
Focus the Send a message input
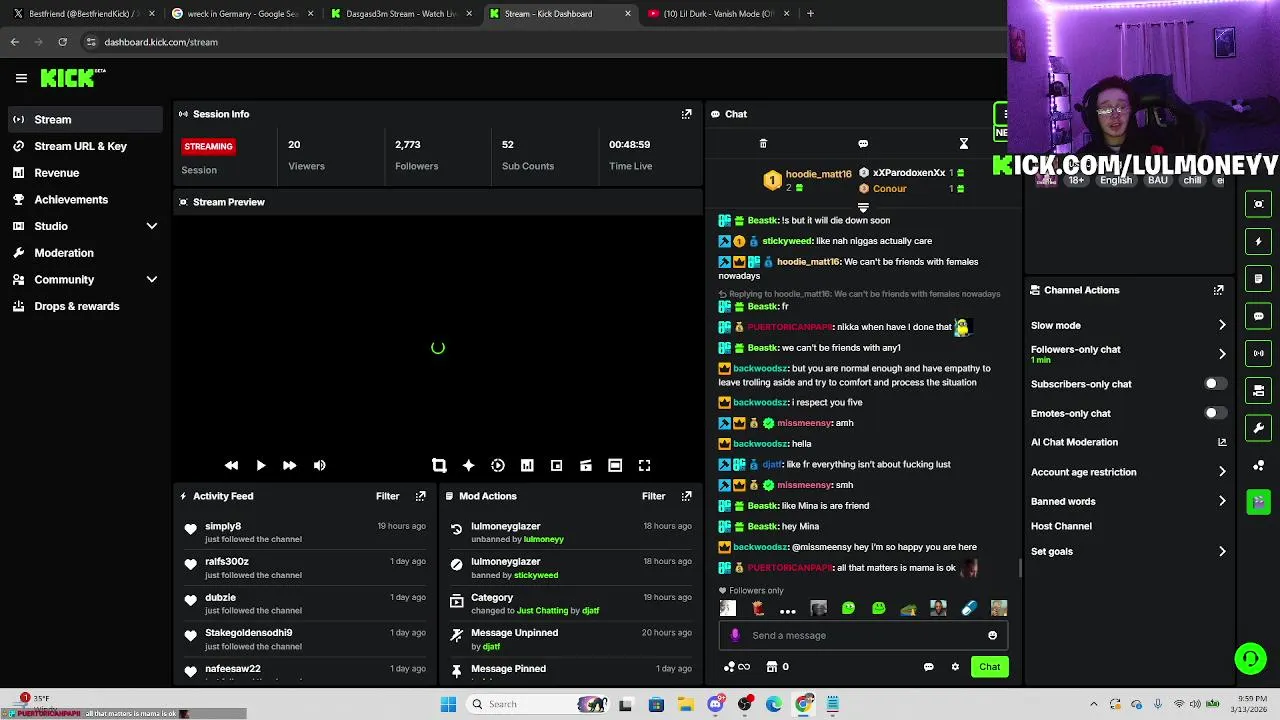click(x=865, y=635)
